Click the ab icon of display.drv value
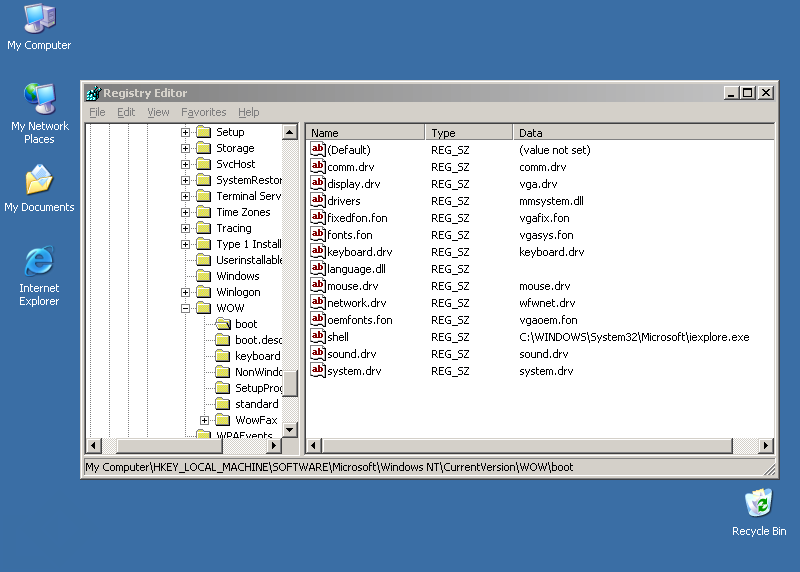 (x=318, y=183)
